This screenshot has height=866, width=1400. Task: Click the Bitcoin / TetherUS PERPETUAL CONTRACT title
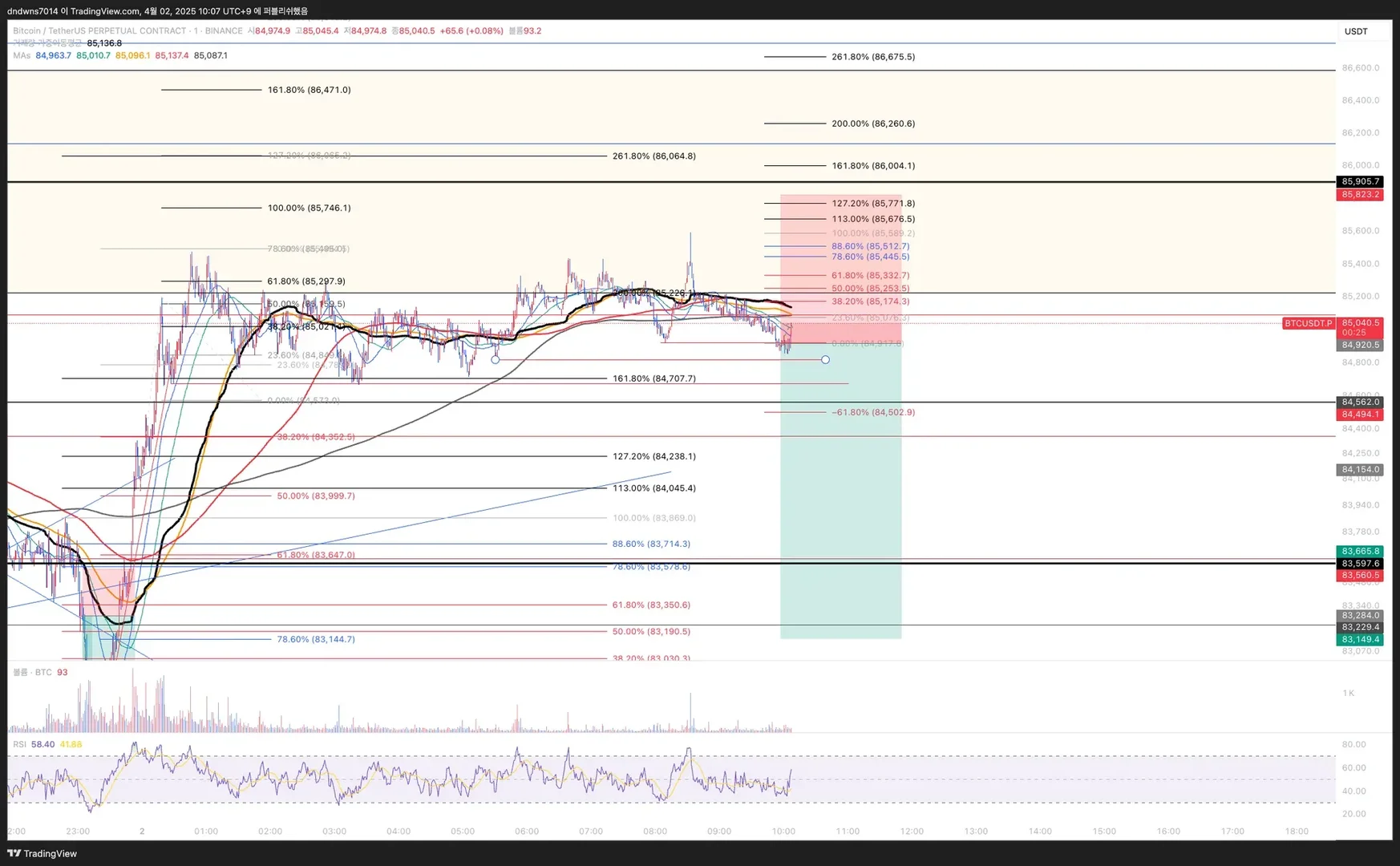click(100, 31)
